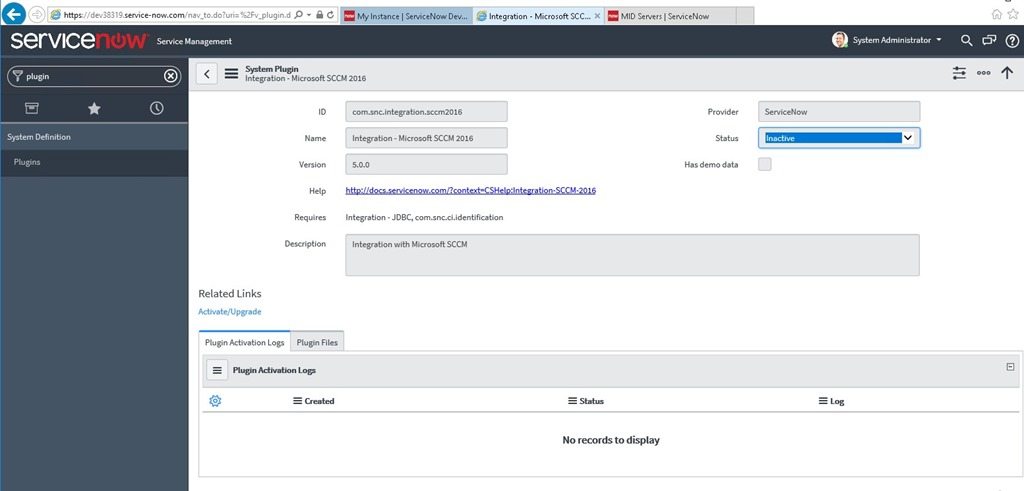Click the plugin filter navigator box

pos(94,76)
